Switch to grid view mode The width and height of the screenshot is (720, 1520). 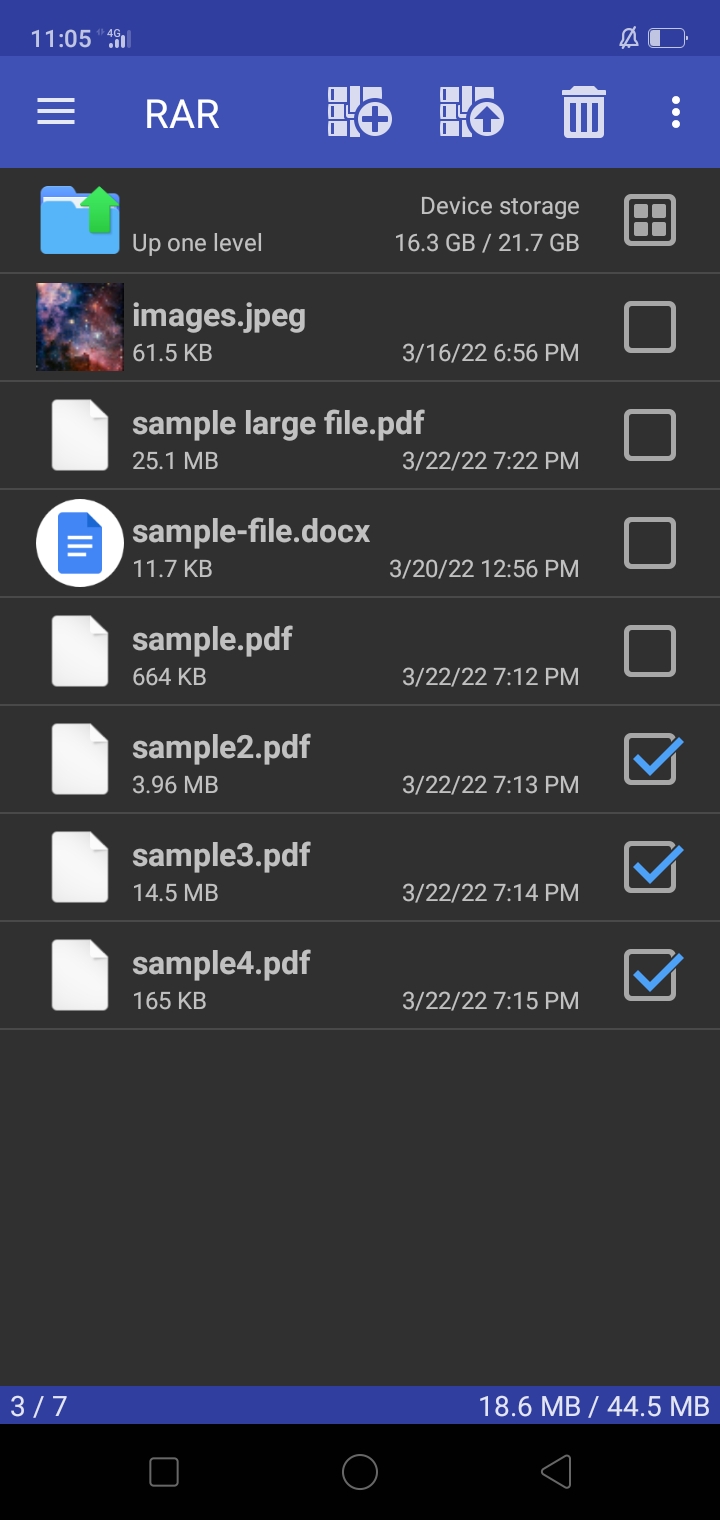649,219
